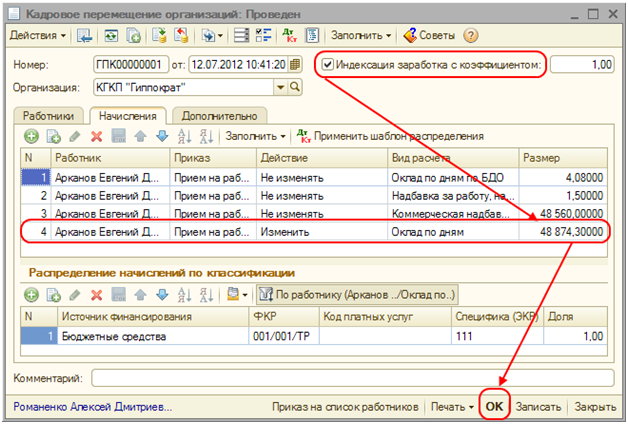Delete a row in the Распределение начислений table
The width and height of the screenshot is (628, 424).
(96, 295)
